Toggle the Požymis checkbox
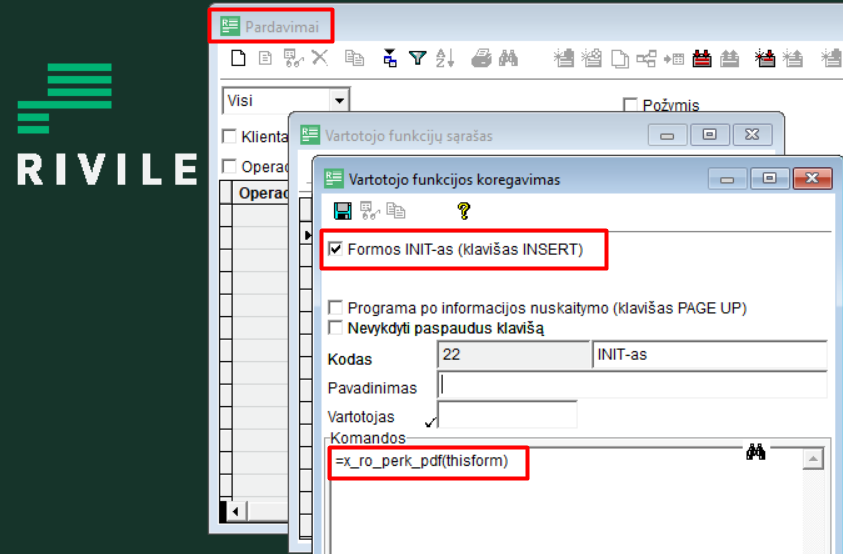843x554 pixels. [630, 105]
